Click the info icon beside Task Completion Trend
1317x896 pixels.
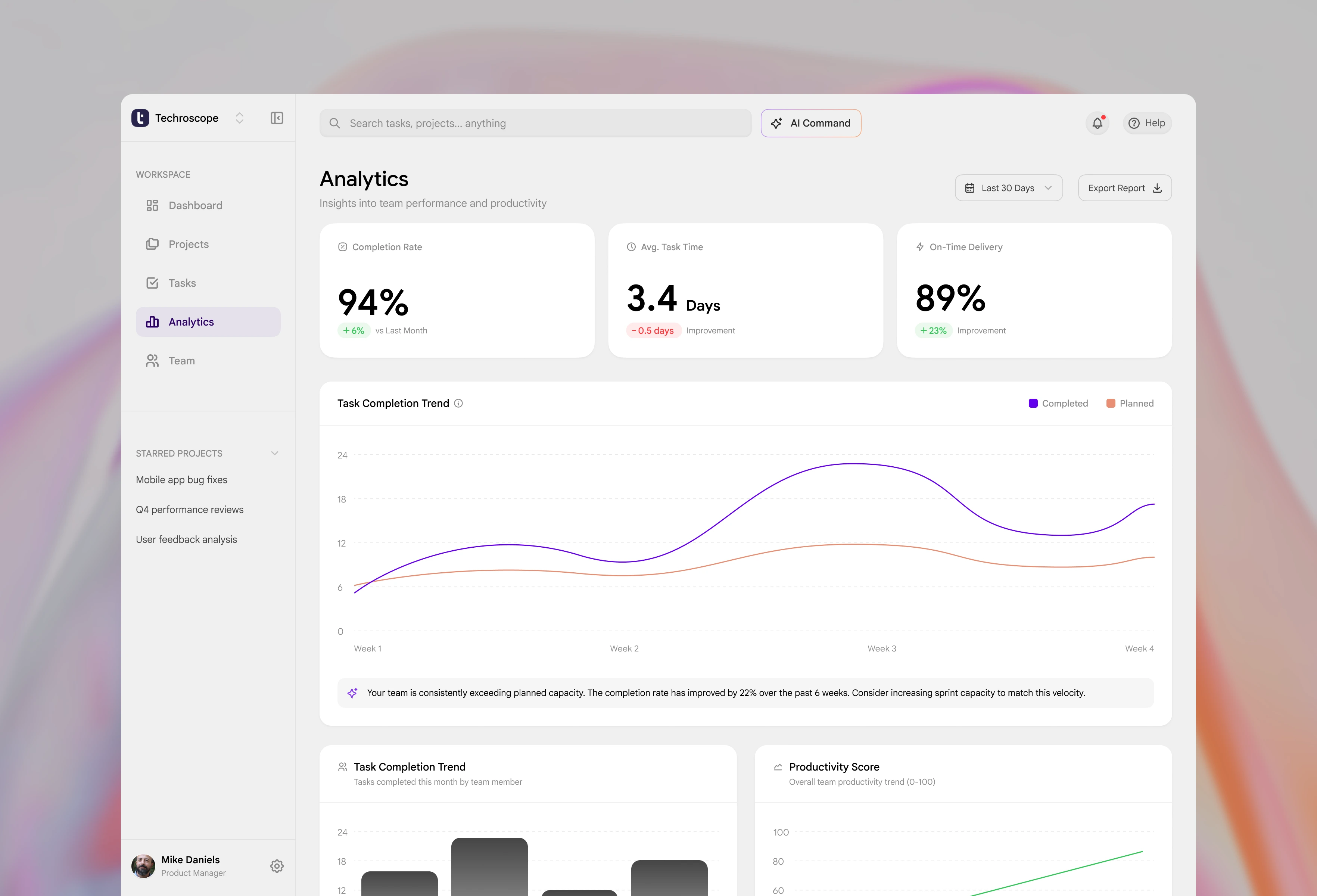click(x=458, y=404)
